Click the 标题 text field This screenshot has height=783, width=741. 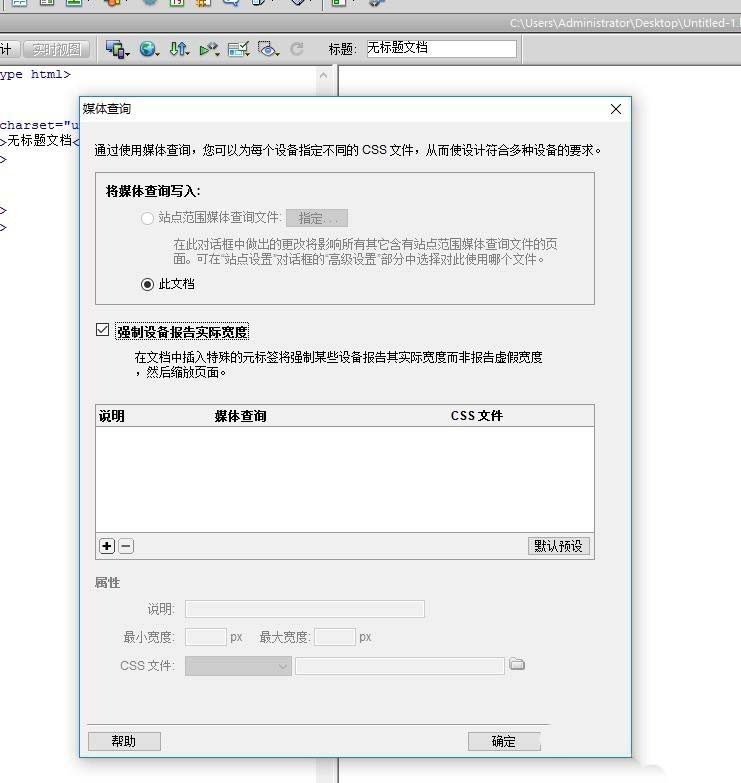tap(441, 49)
